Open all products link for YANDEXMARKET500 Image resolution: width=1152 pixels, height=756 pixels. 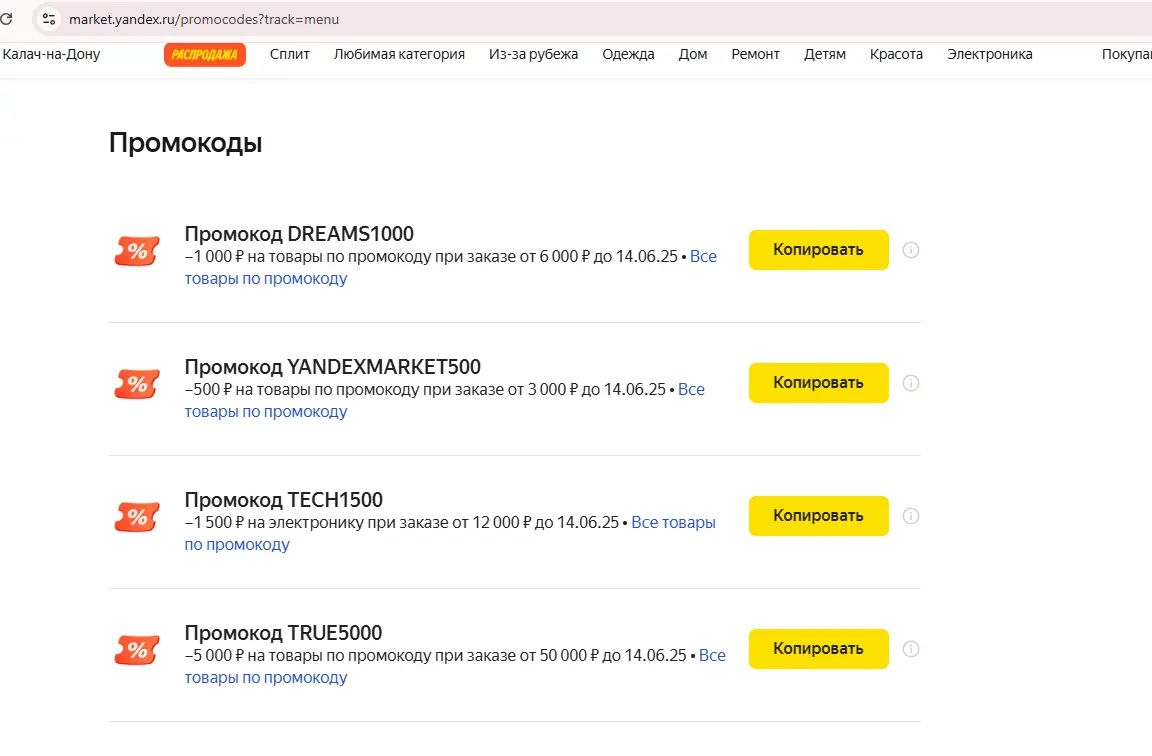[266, 411]
